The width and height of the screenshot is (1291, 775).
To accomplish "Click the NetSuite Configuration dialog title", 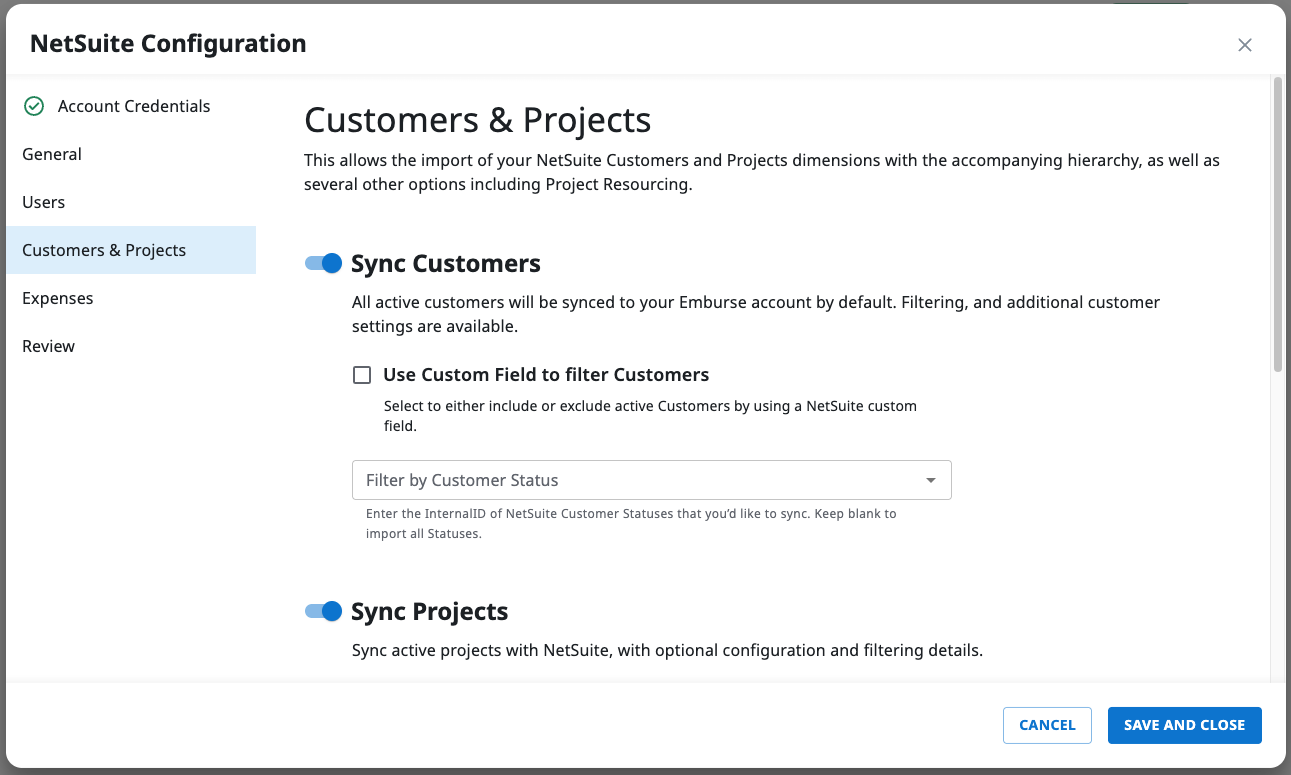I will [x=168, y=44].
